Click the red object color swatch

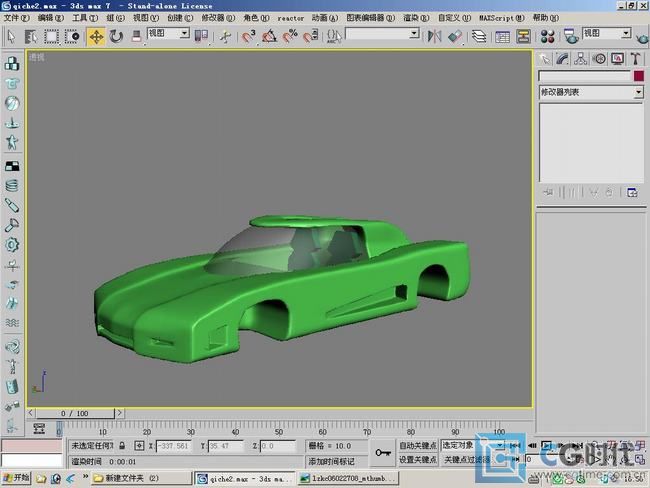[639, 76]
